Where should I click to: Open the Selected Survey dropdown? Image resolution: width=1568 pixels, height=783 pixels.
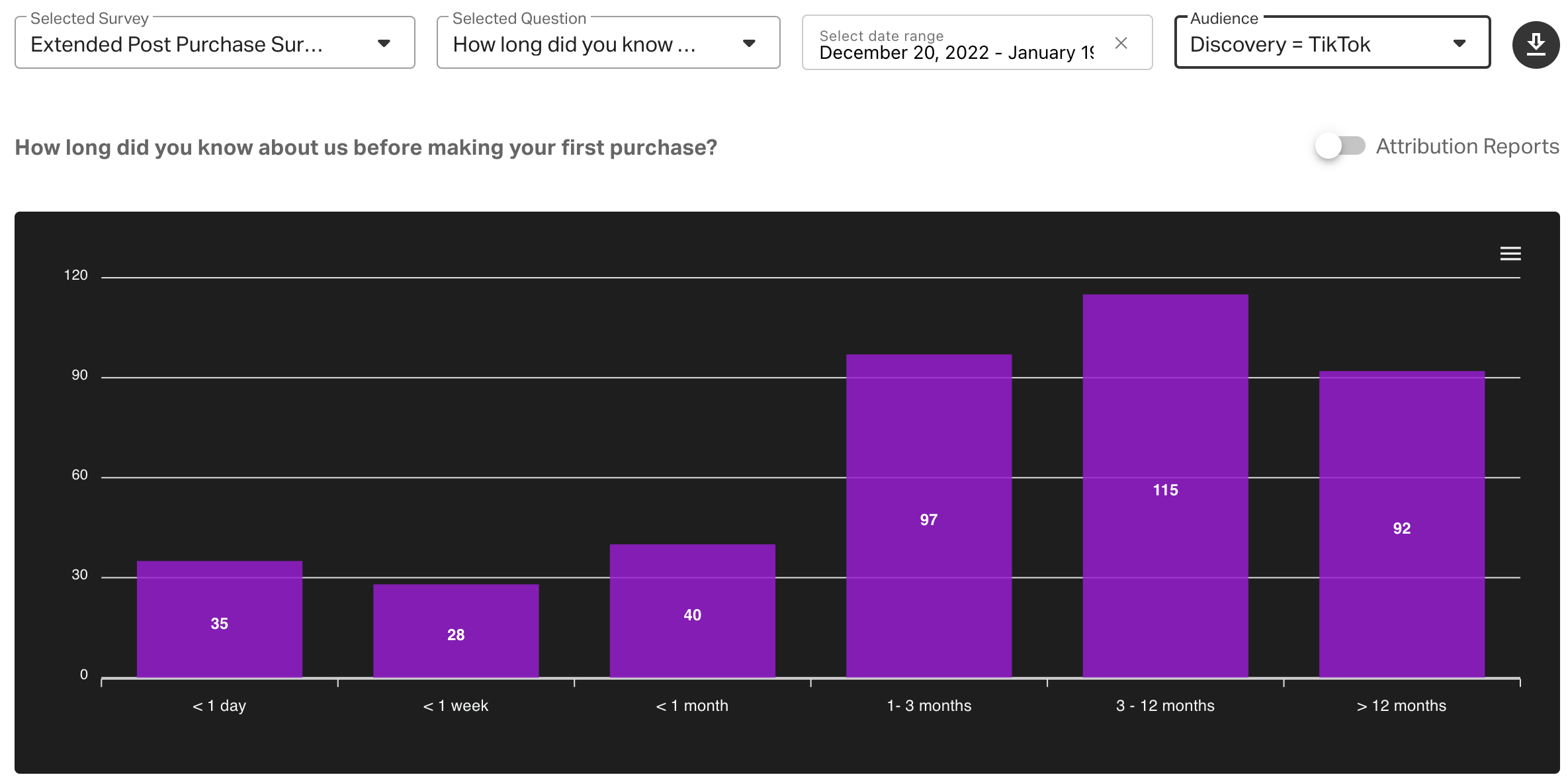pyautogui.click(x=215, y=43)
